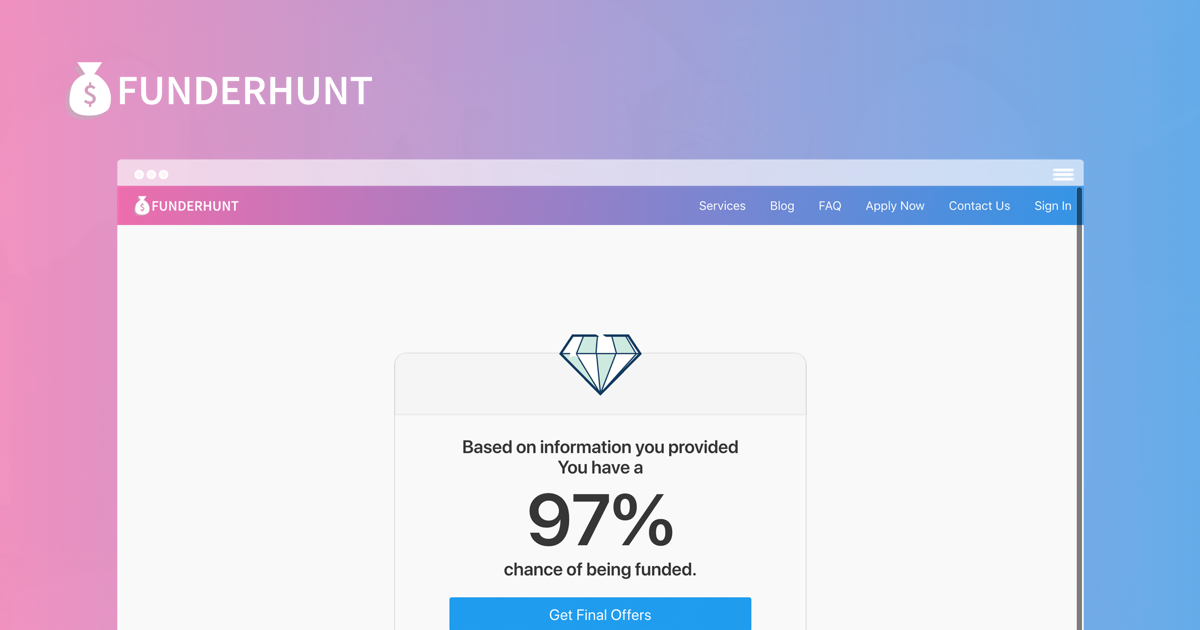Click the middle traffic-light dot in browser chrome

[x=151, y=172]
